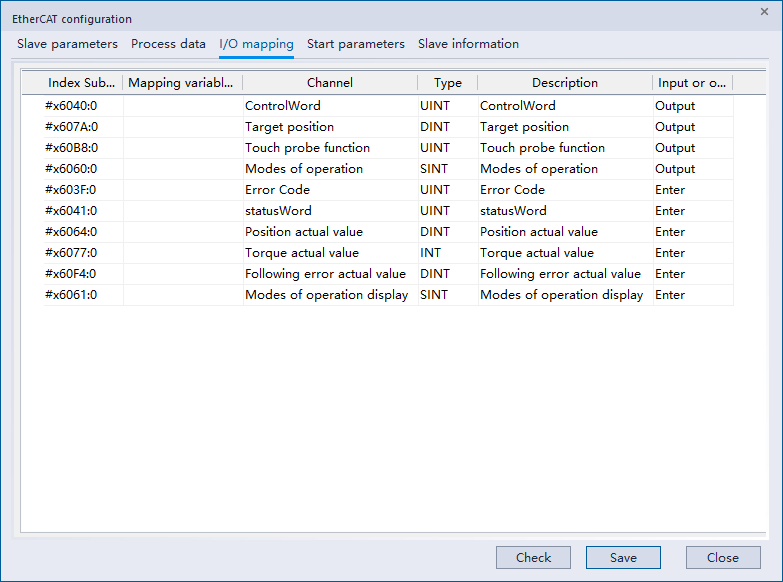Save the EtherCAT configuration
783x582 pixels.
(623, 558)
